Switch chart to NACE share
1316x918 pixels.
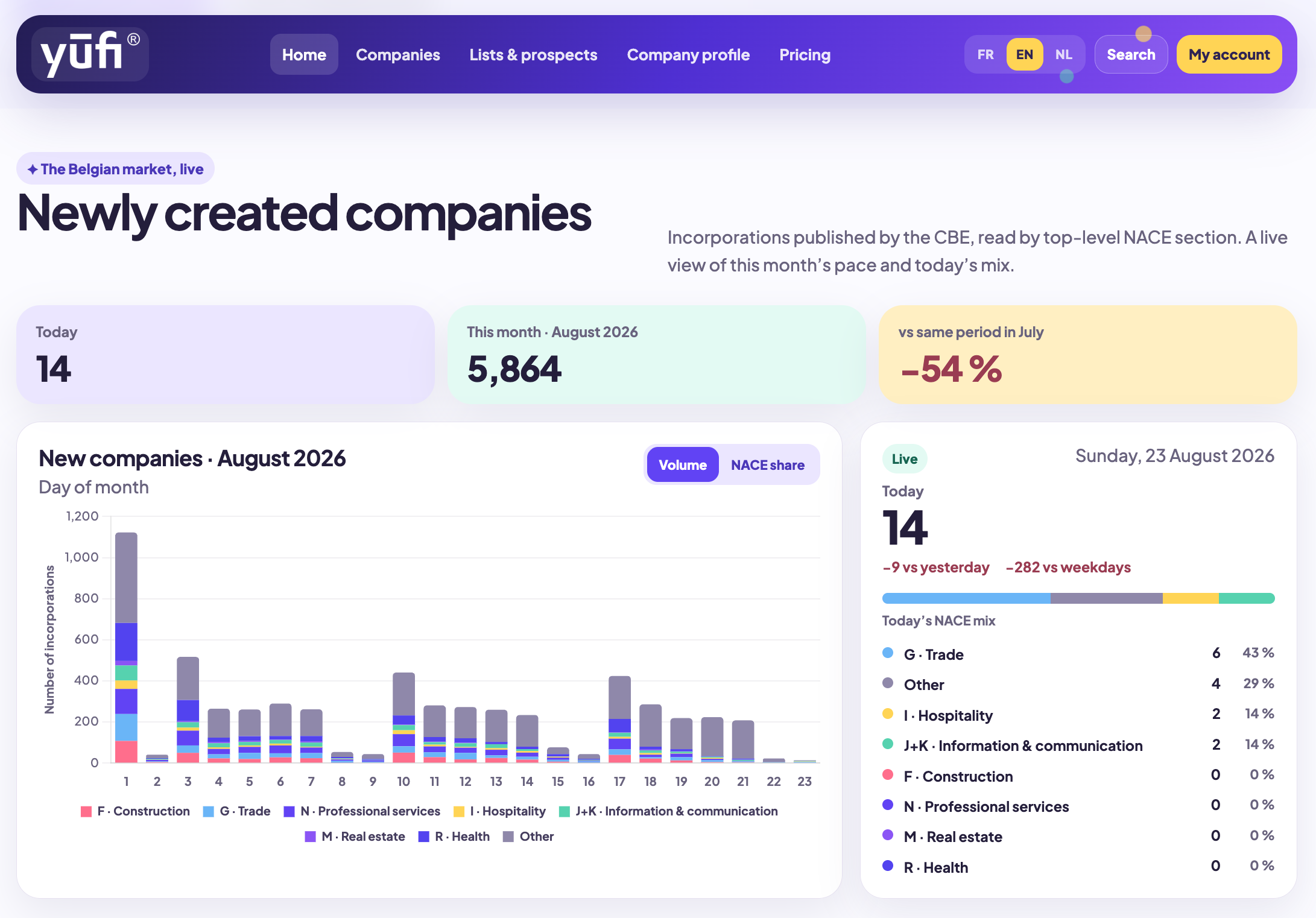[x=768, y=464]
